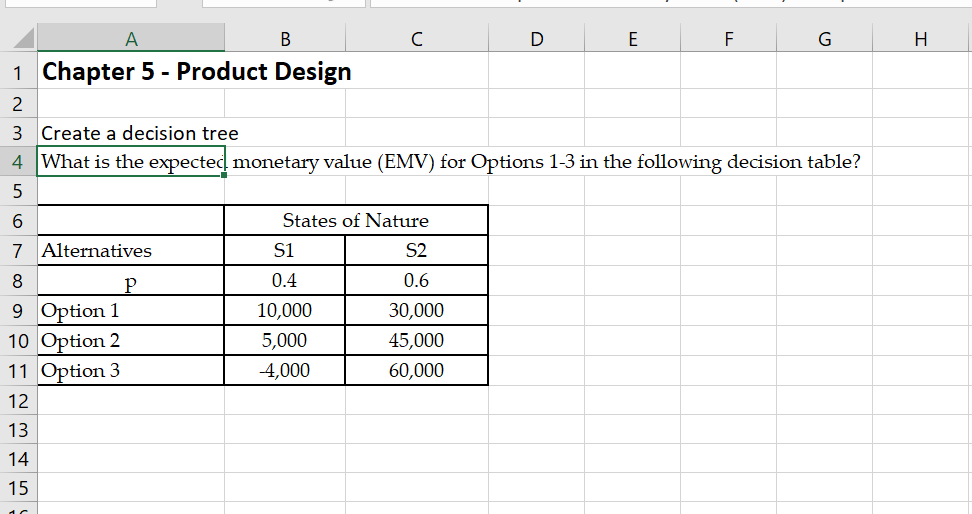Viewport: 972px width, 514px height.
Task: Click the 'Option 1' label cell
Action: [131, 311]
